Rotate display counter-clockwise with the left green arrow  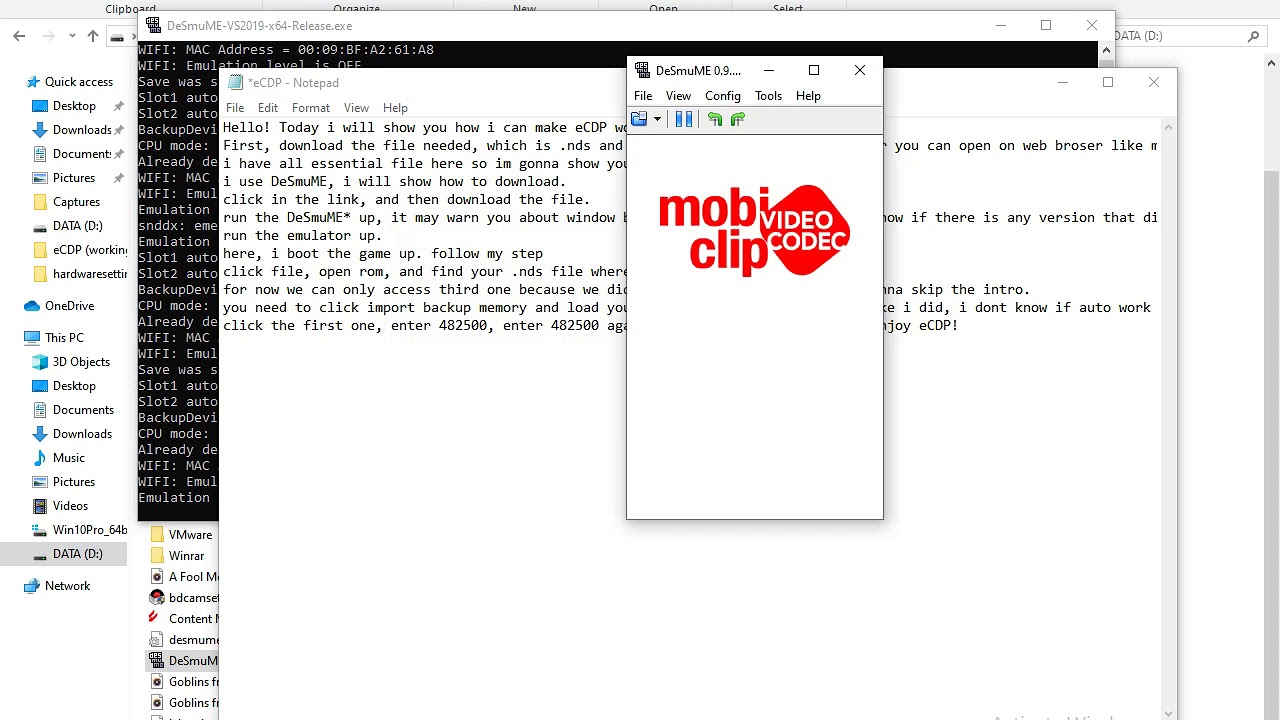tap(714, 119)
